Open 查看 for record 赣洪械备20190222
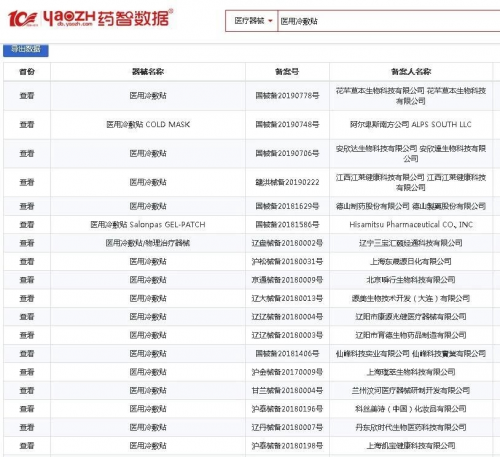The height and width of the screenshot is (457, 500). coord(27,182)
